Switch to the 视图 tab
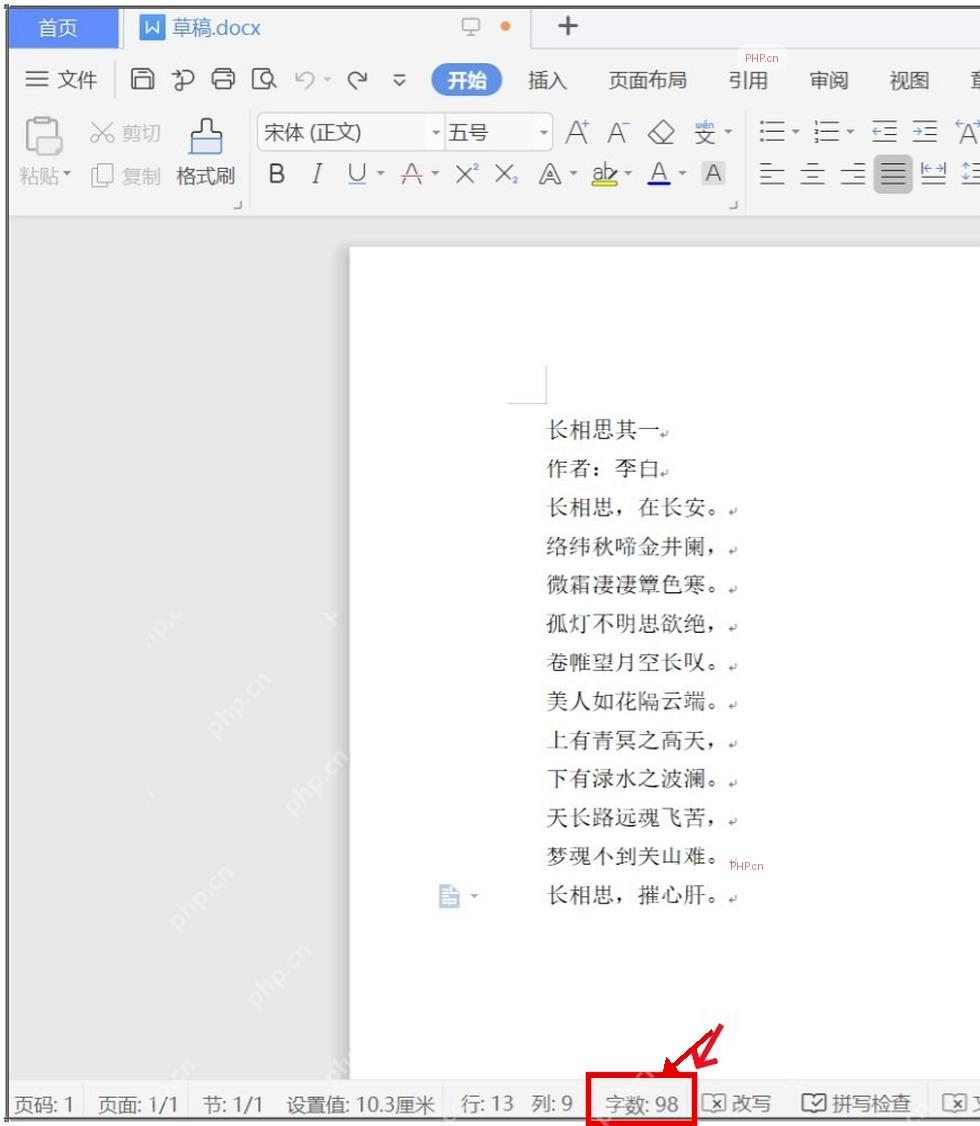The height and width of the screenshot is (1126, 980). coord(909,80)
